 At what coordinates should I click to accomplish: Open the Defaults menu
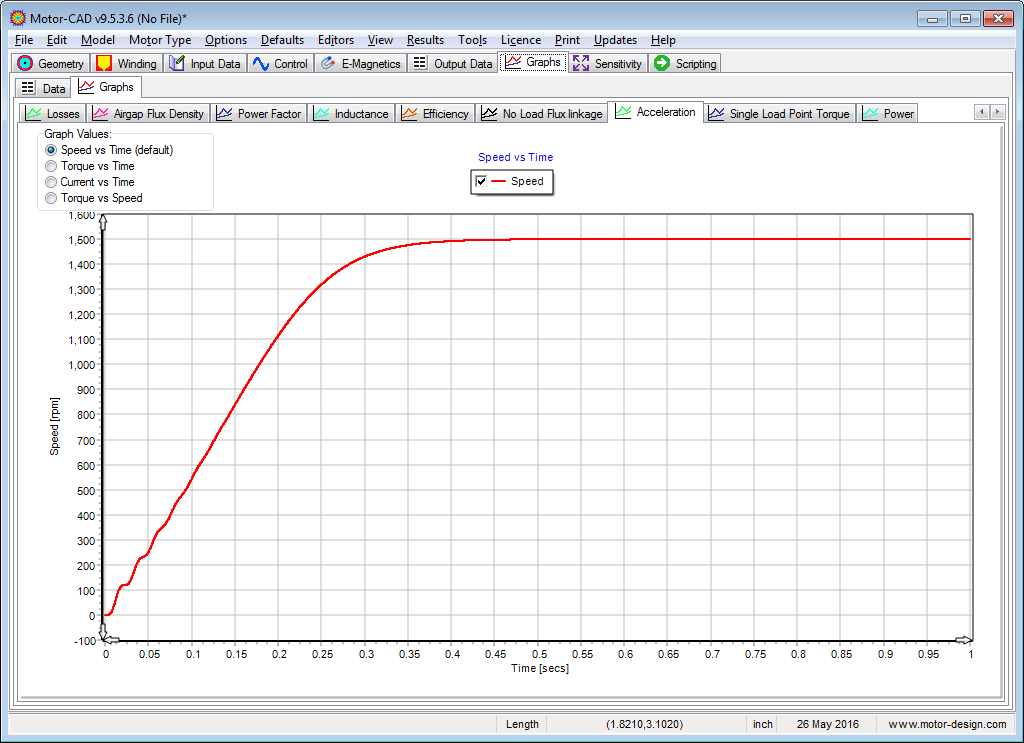[282, 40]
